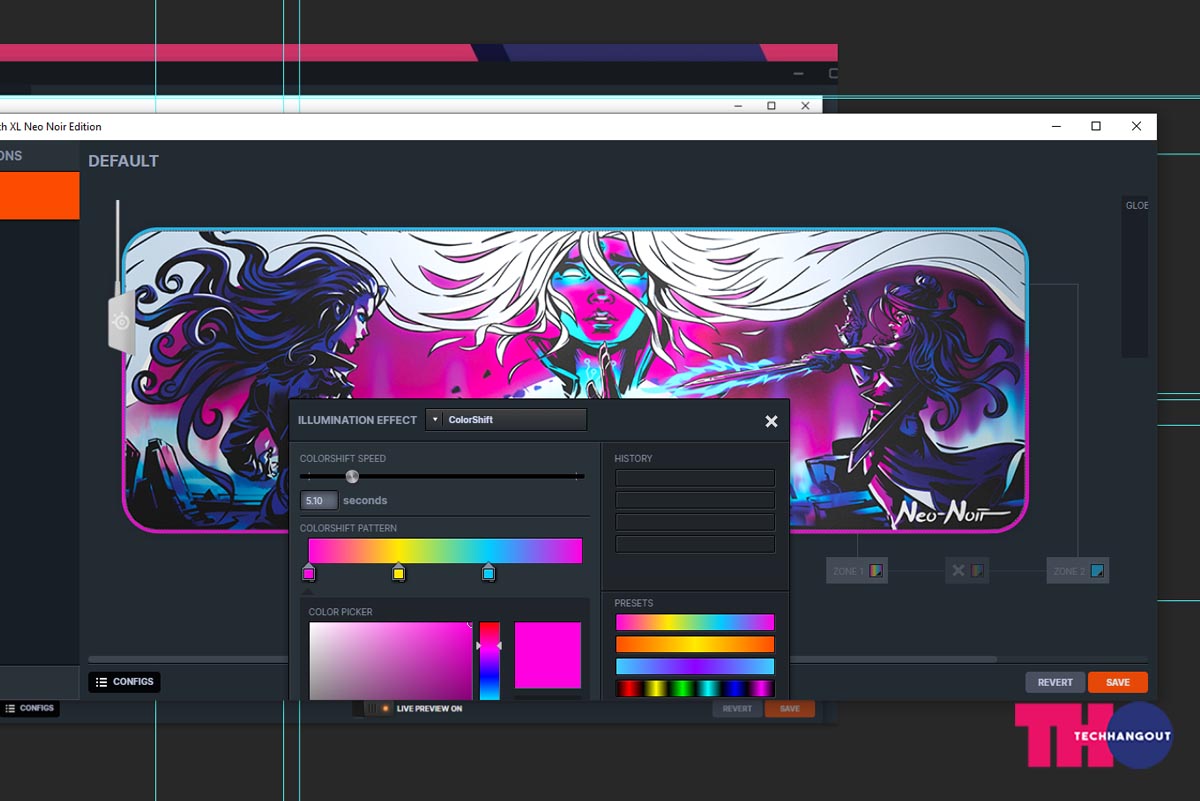
Task: Click the magenta current color preview swatch
Action: point(548,655)
